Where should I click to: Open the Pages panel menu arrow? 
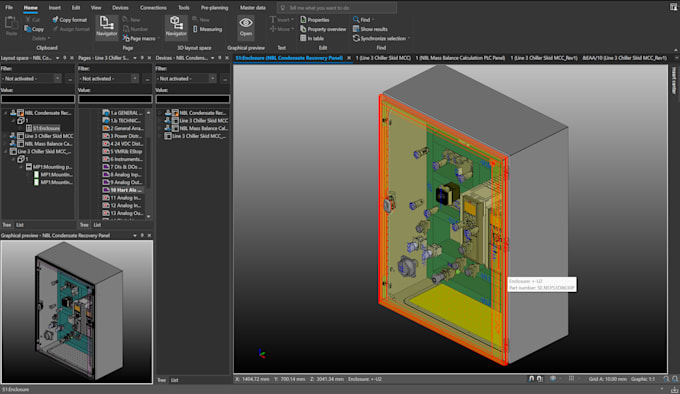(x=134, y=58)
